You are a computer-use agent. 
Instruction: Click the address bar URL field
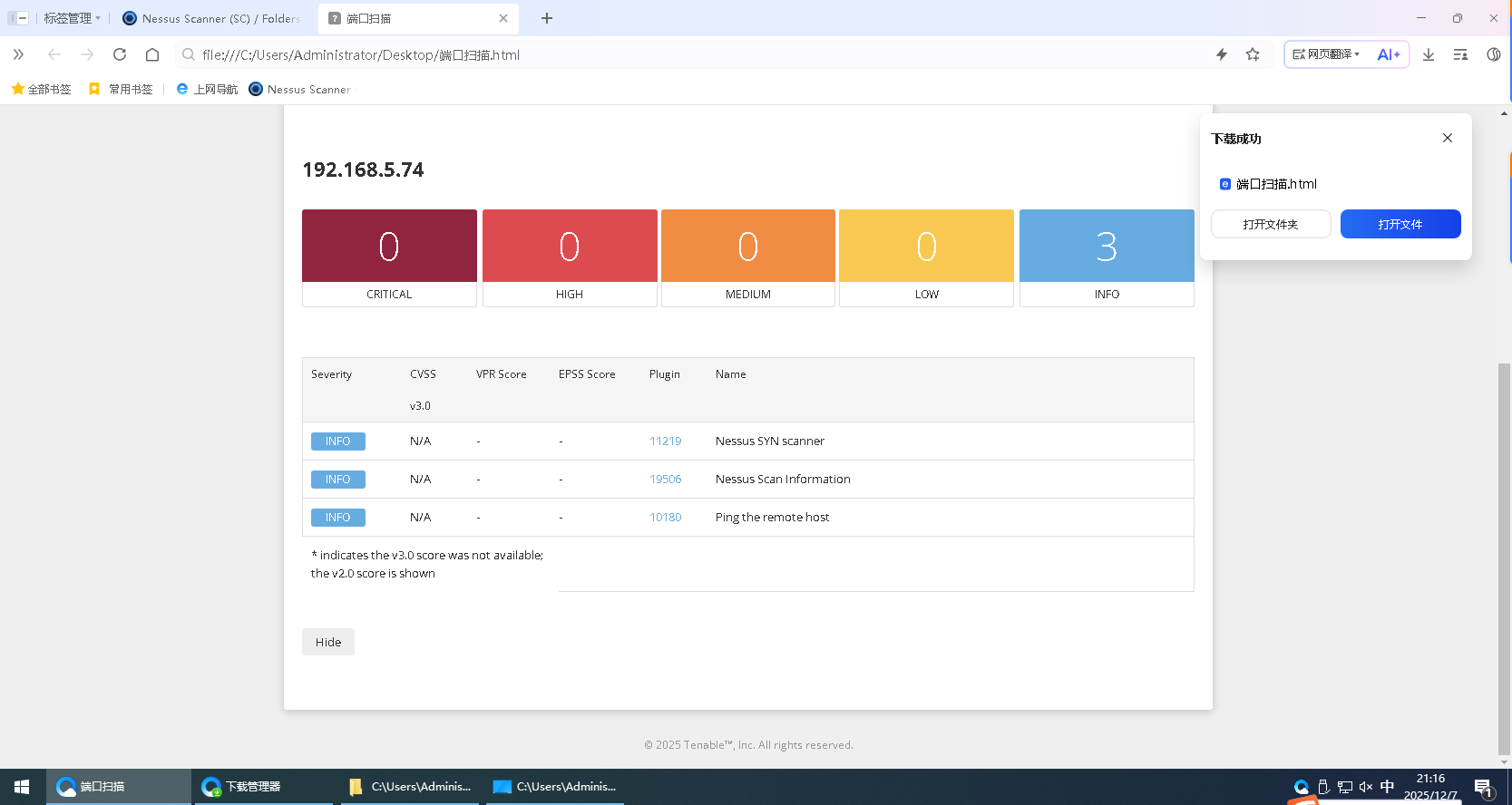(x=635, y=54)
